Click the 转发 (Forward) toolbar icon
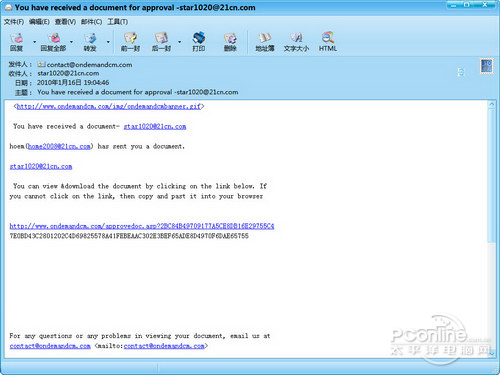This screenshot has width=500, height=375. click(90, 42)
